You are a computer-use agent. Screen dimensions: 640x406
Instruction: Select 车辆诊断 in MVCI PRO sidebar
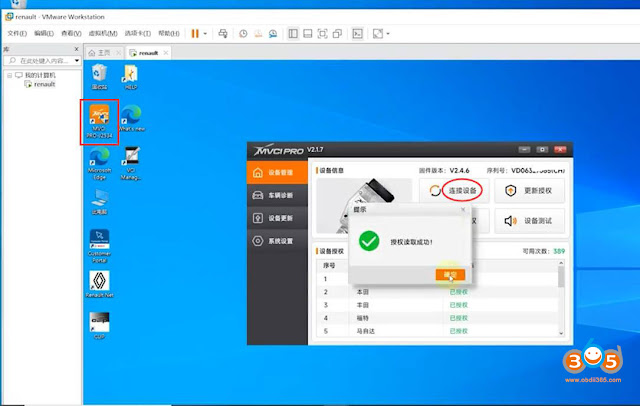click(277, 195)
